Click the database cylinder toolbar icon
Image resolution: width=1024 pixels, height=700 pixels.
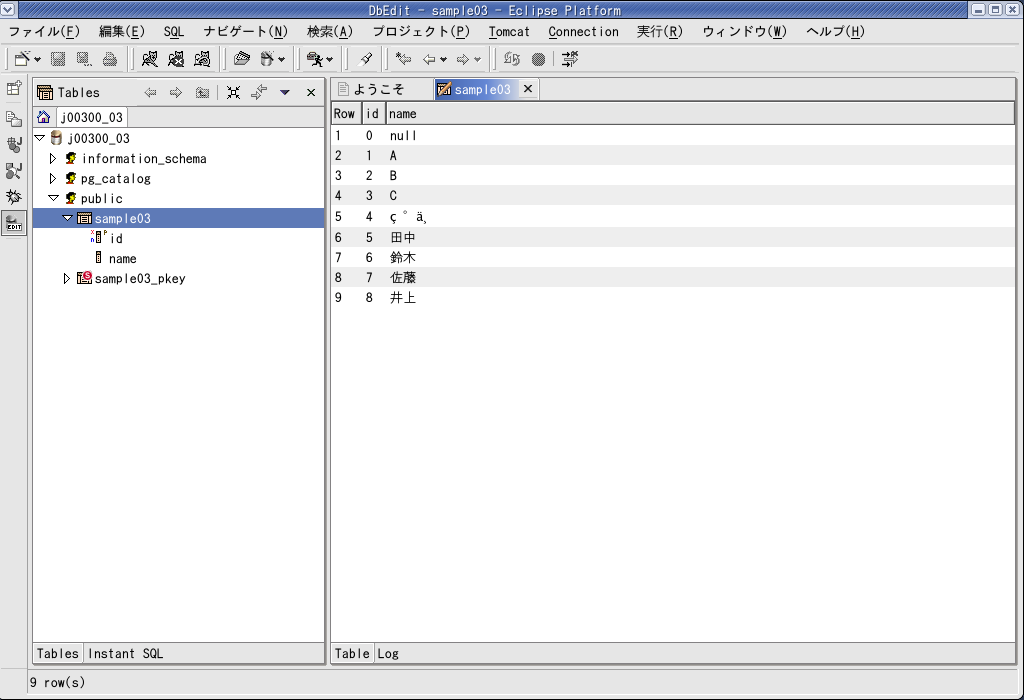point(266,59)
